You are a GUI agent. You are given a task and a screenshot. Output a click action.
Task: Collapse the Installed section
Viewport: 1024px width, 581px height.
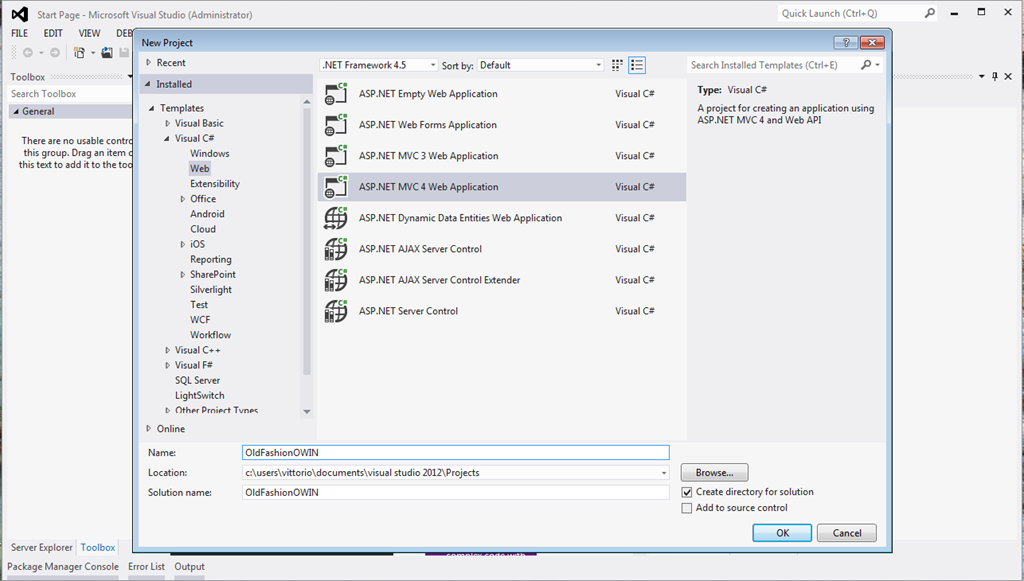point(148,84)
